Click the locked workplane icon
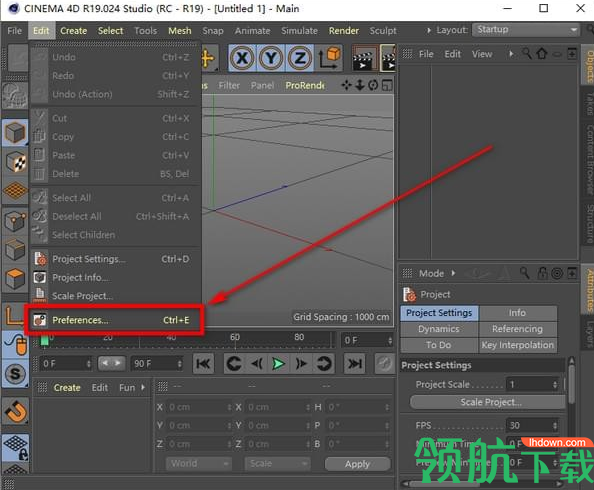This screenshot has width=594, height=490. (15, 447)
